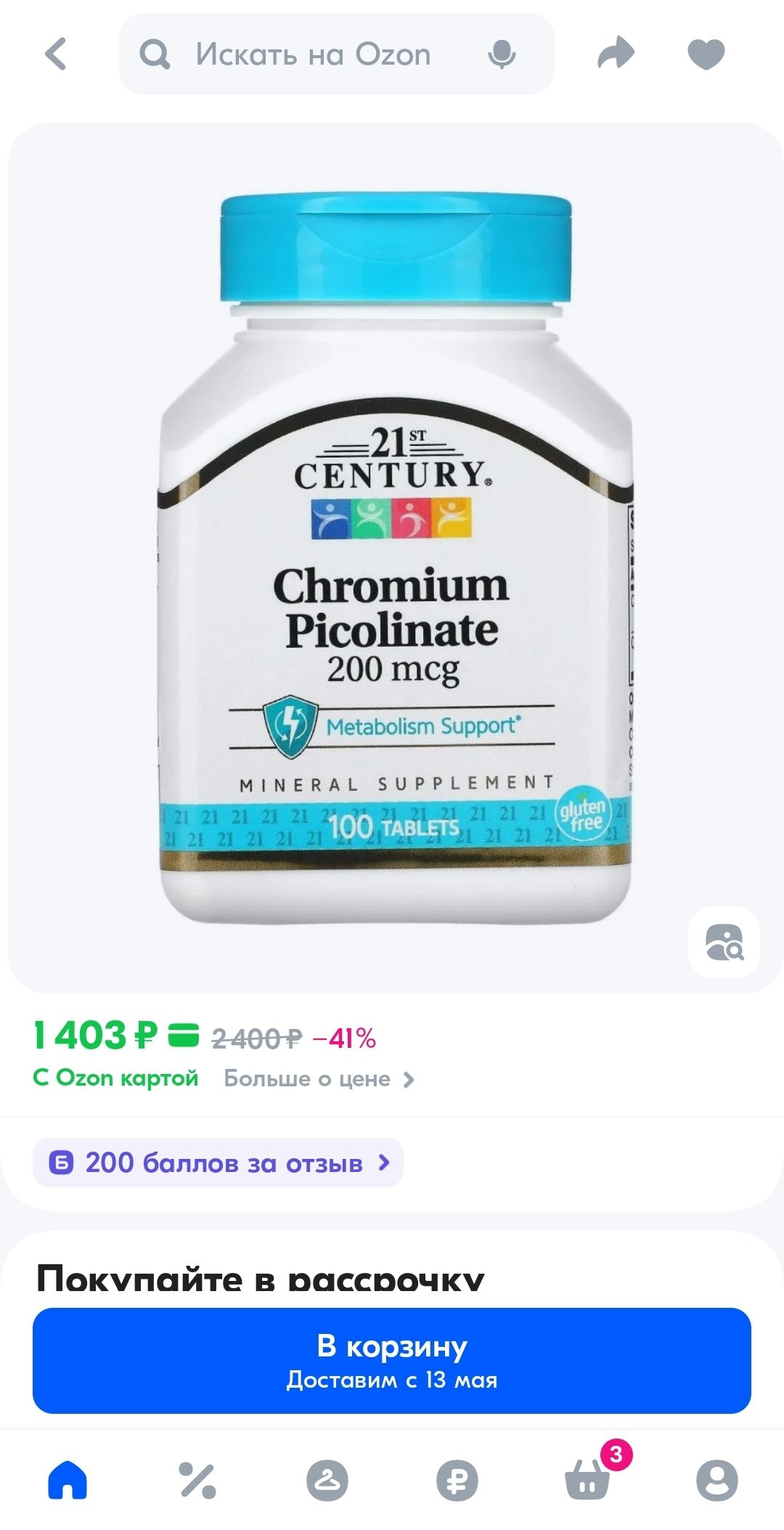Tap the share arrow icon
The height and width of the screenshot is (1530, 784).
616,54
